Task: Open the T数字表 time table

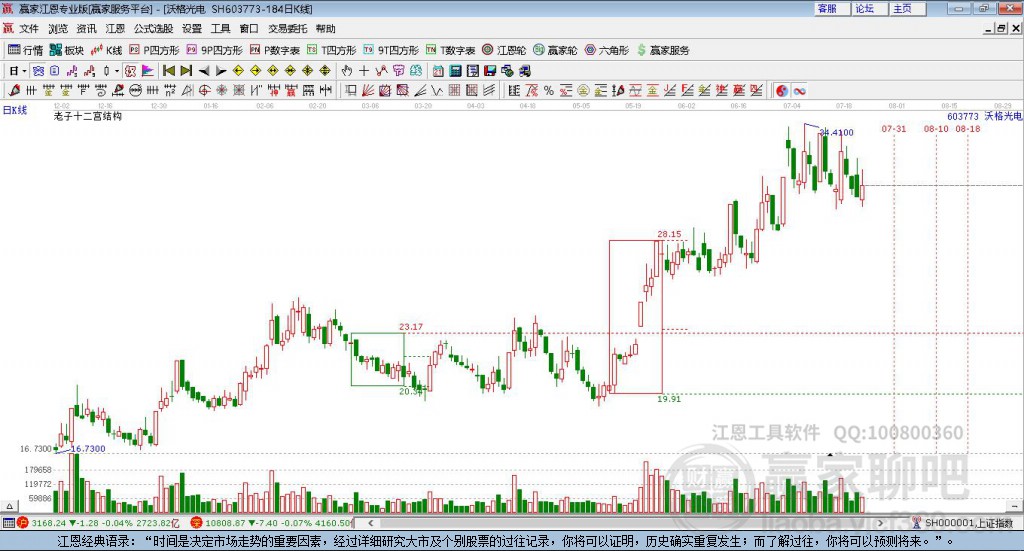Action: click(451, 50)
